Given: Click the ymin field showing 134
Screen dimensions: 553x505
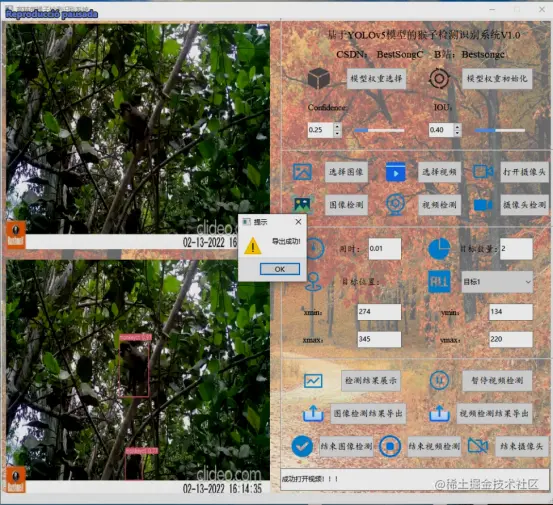Looking at the screenshot, I should pos(511,312).
